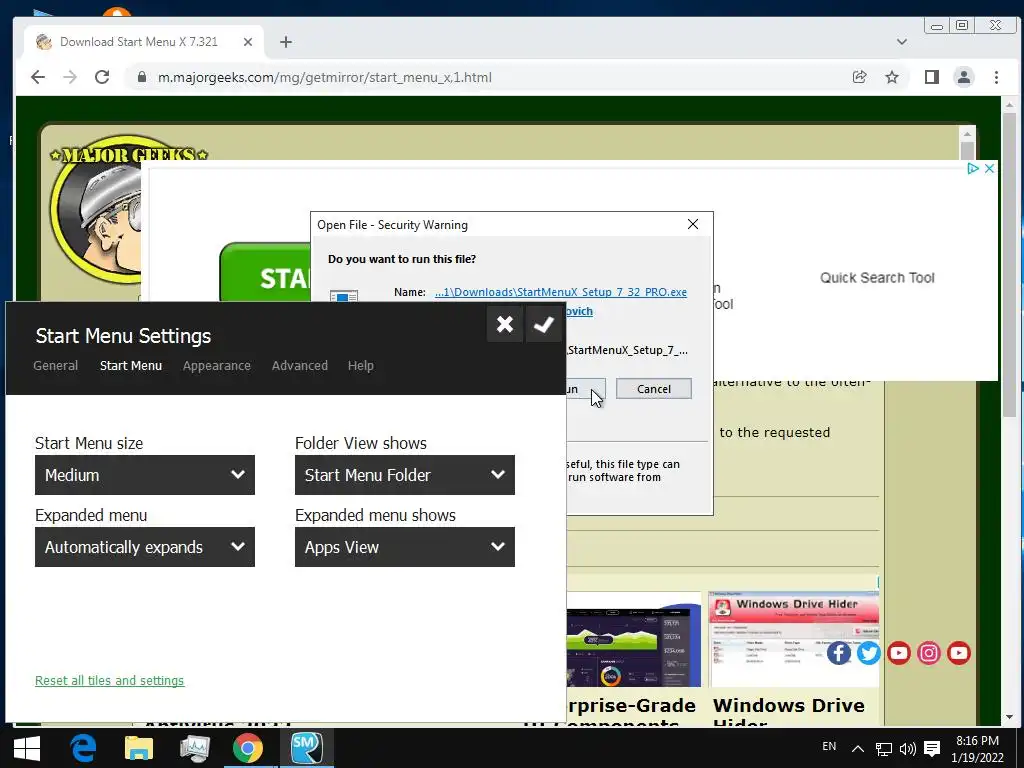Click the MajorGeeks logo

pyautogui.click(x=96, y=212)
